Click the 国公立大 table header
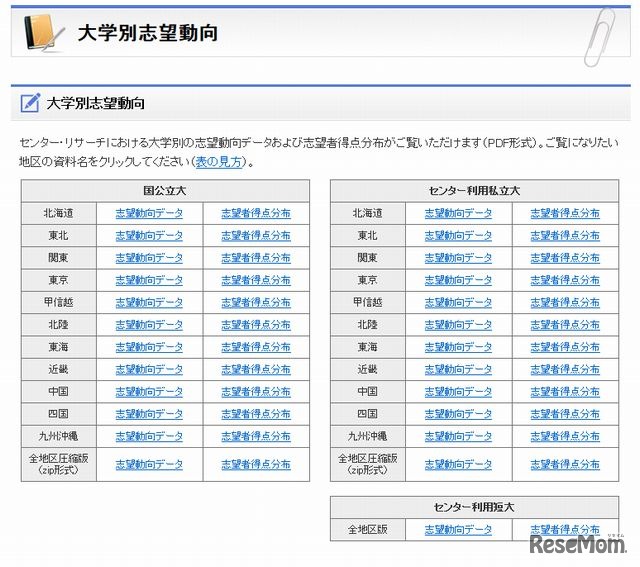Screen dimensions: 640x567 point(165,191)
